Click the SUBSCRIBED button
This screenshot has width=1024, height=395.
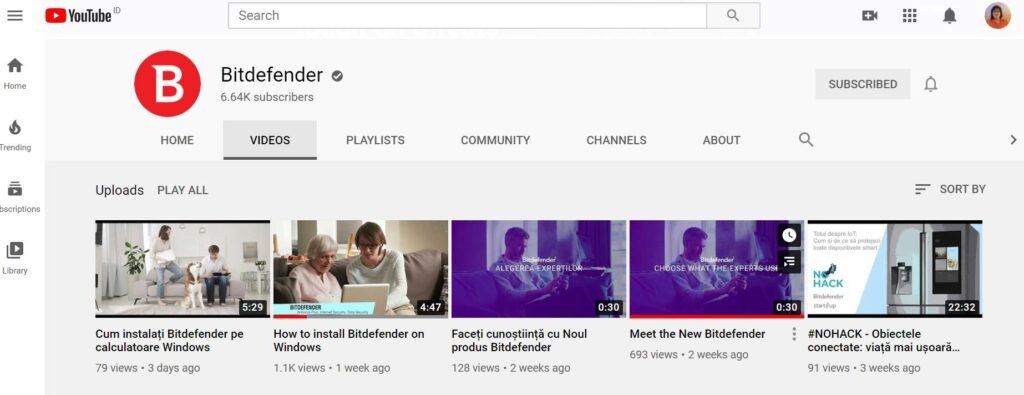pos(863,84)
